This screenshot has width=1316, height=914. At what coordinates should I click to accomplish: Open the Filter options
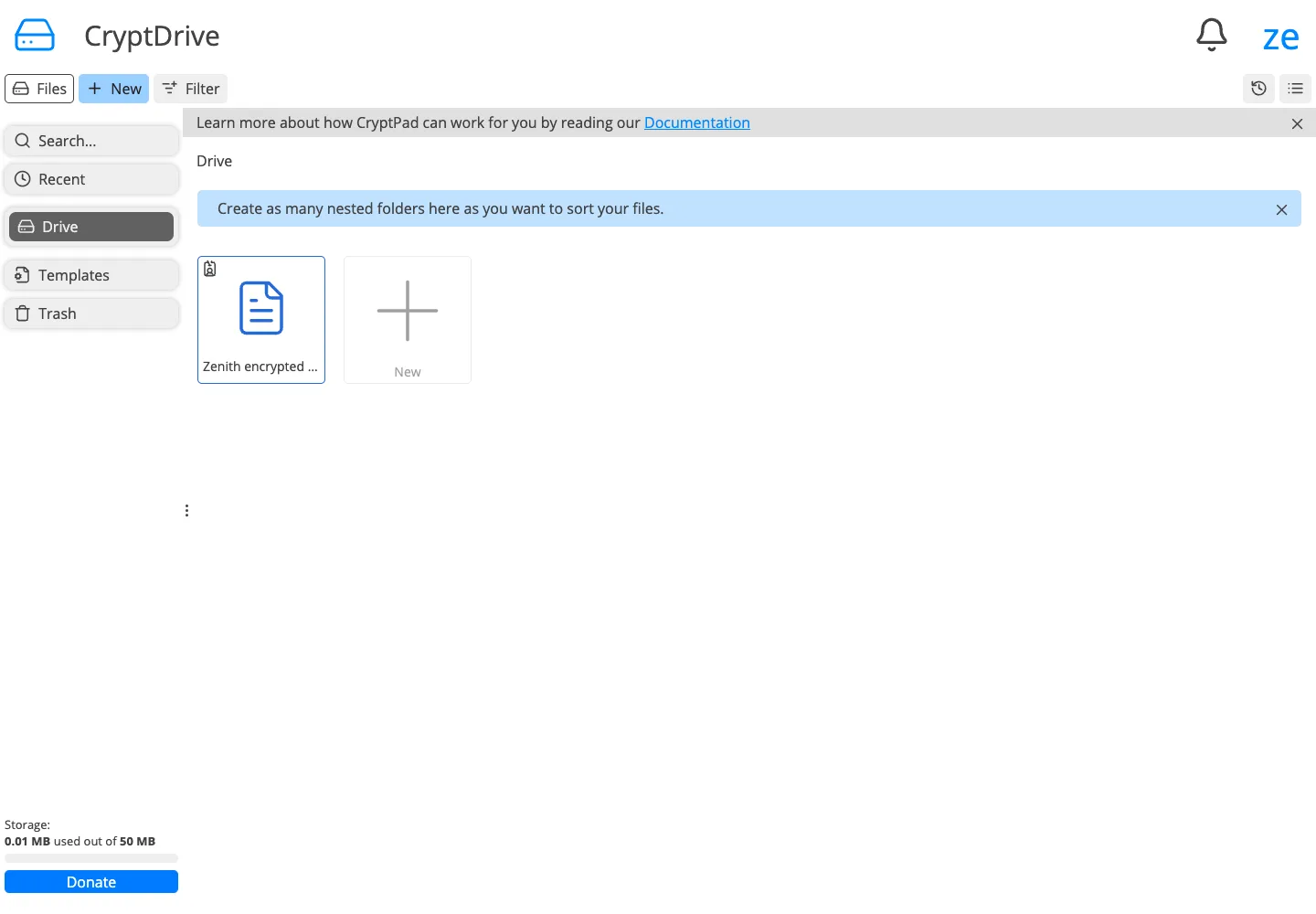coord(190,89)
